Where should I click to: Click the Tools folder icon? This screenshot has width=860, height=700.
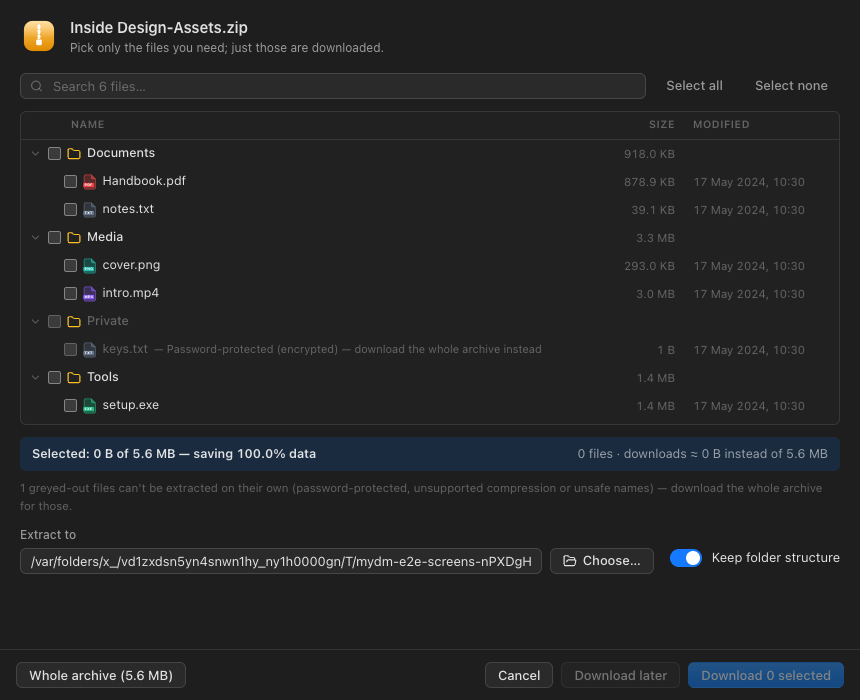pyautogui.click(x=74, y=377)
